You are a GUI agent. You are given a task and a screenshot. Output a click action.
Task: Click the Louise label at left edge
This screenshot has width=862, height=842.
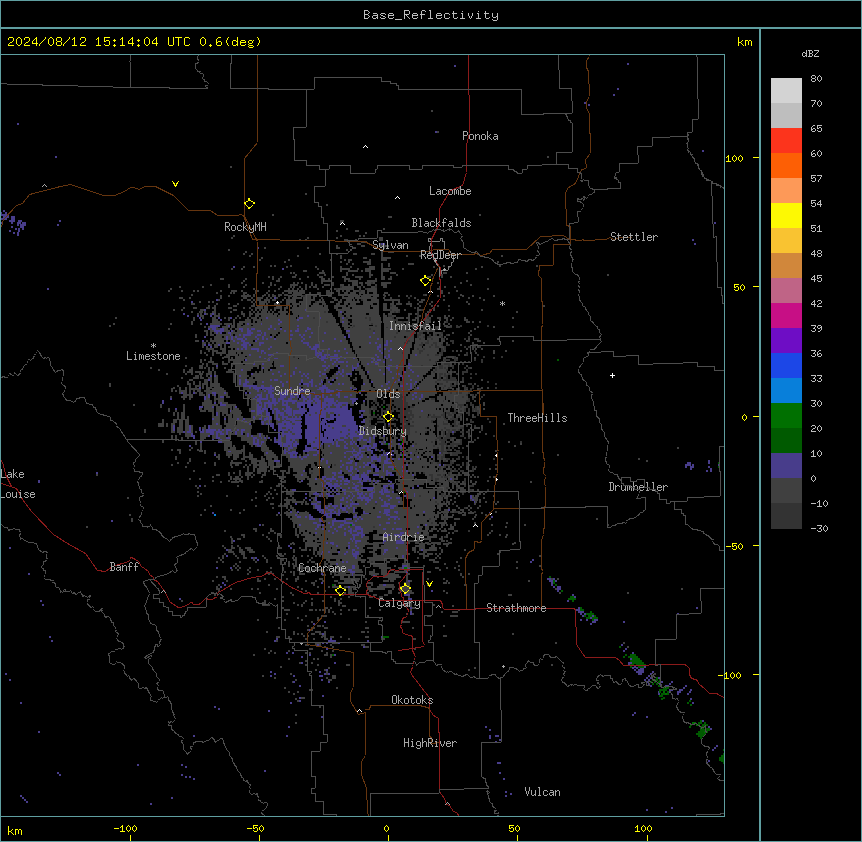18,494
